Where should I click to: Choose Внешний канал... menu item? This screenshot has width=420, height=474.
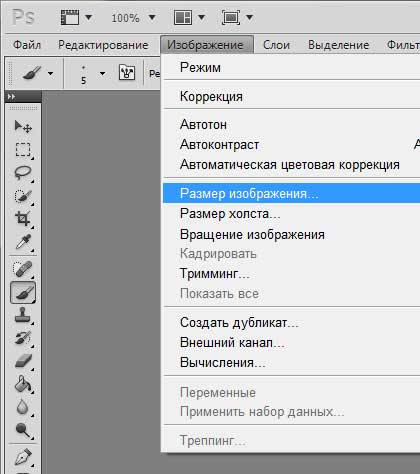pyautogui.click(x=291, y=342)
